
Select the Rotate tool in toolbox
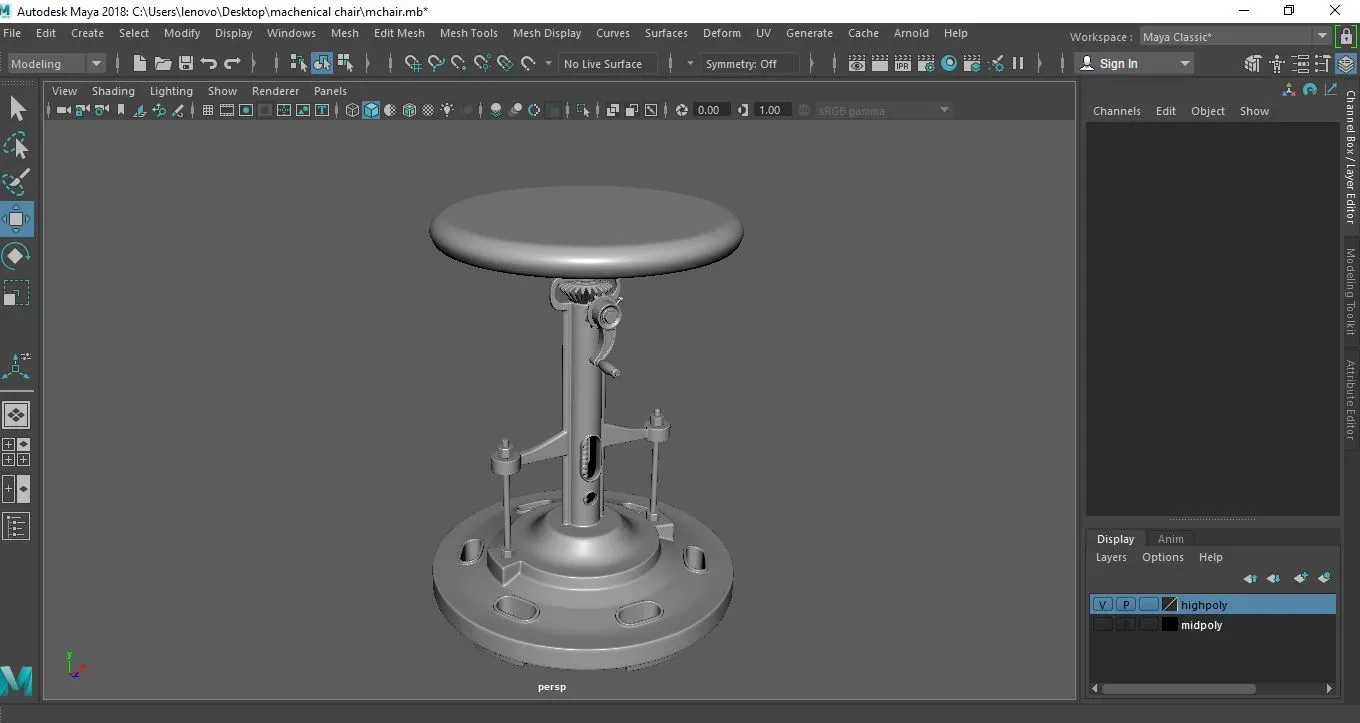(17, 256)
